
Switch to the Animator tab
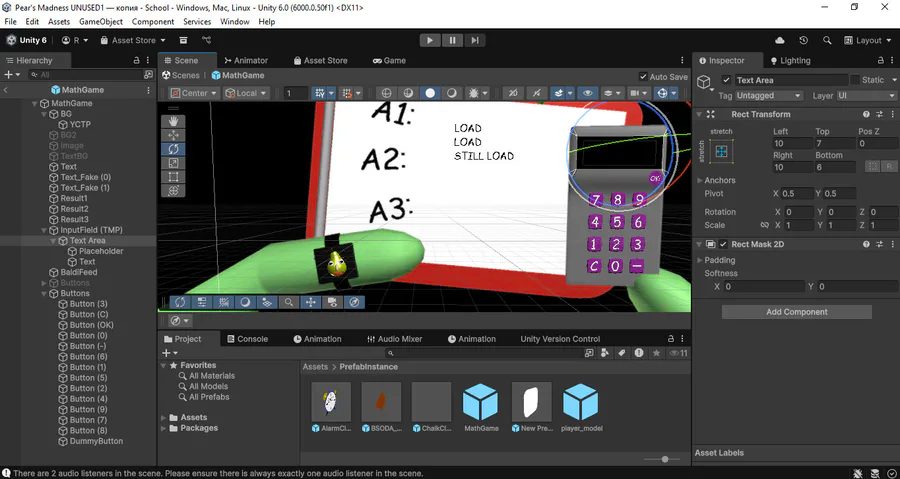(246, 60)
